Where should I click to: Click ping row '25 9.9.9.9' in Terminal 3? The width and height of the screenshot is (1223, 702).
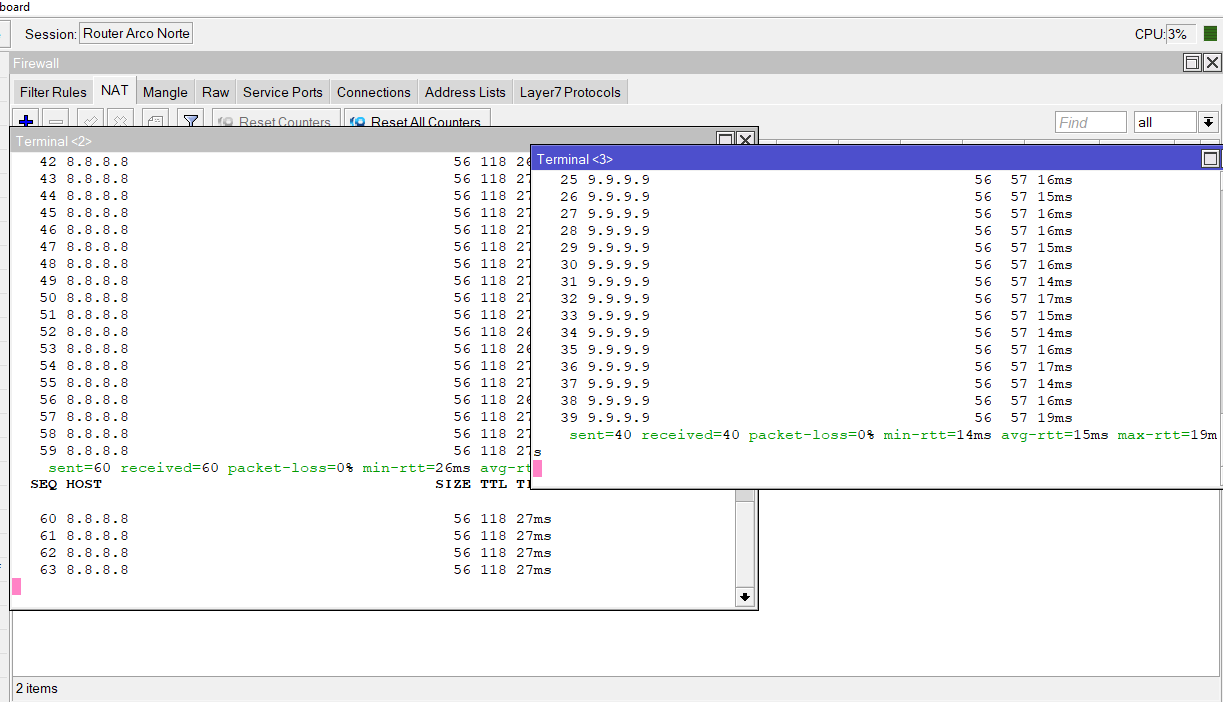click(x=815, y=180)
